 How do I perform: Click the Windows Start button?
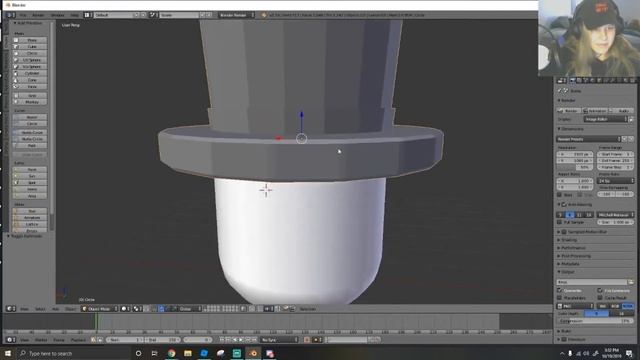click(x=8, y=353)
